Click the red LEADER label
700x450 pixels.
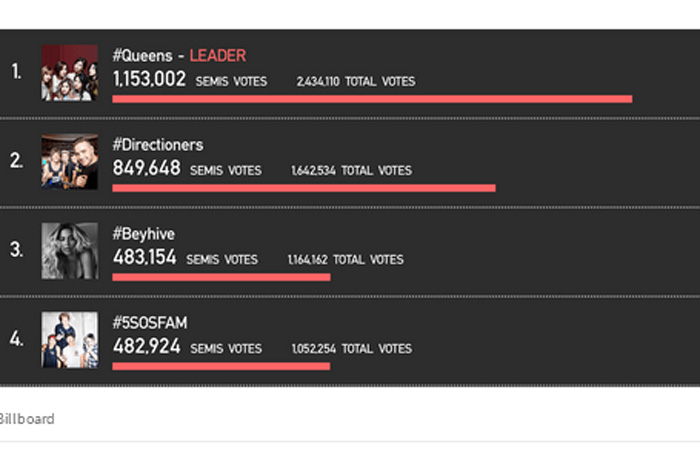tap(217, 56)
